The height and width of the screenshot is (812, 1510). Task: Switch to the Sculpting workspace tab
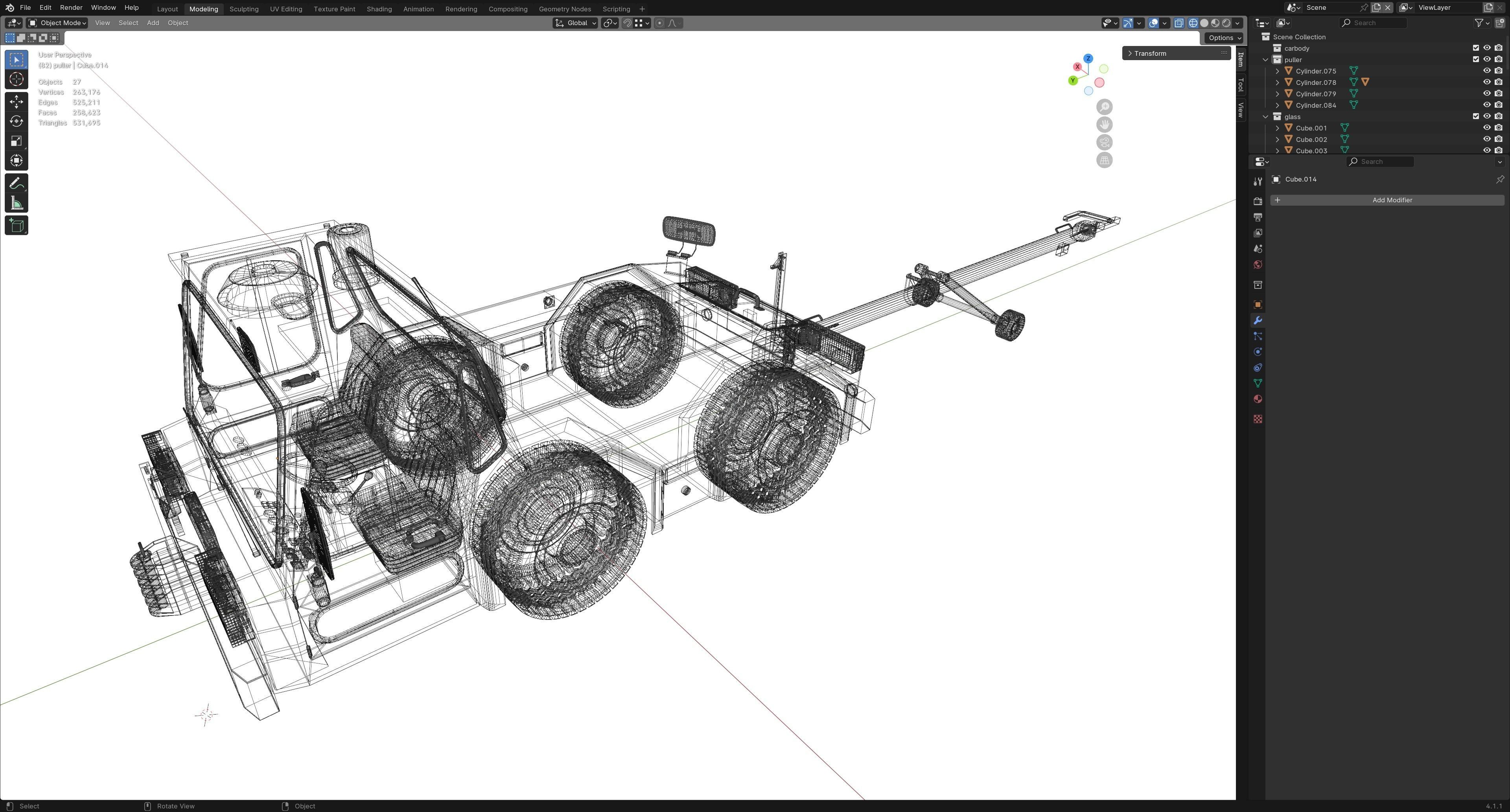(x=243, y=9)
